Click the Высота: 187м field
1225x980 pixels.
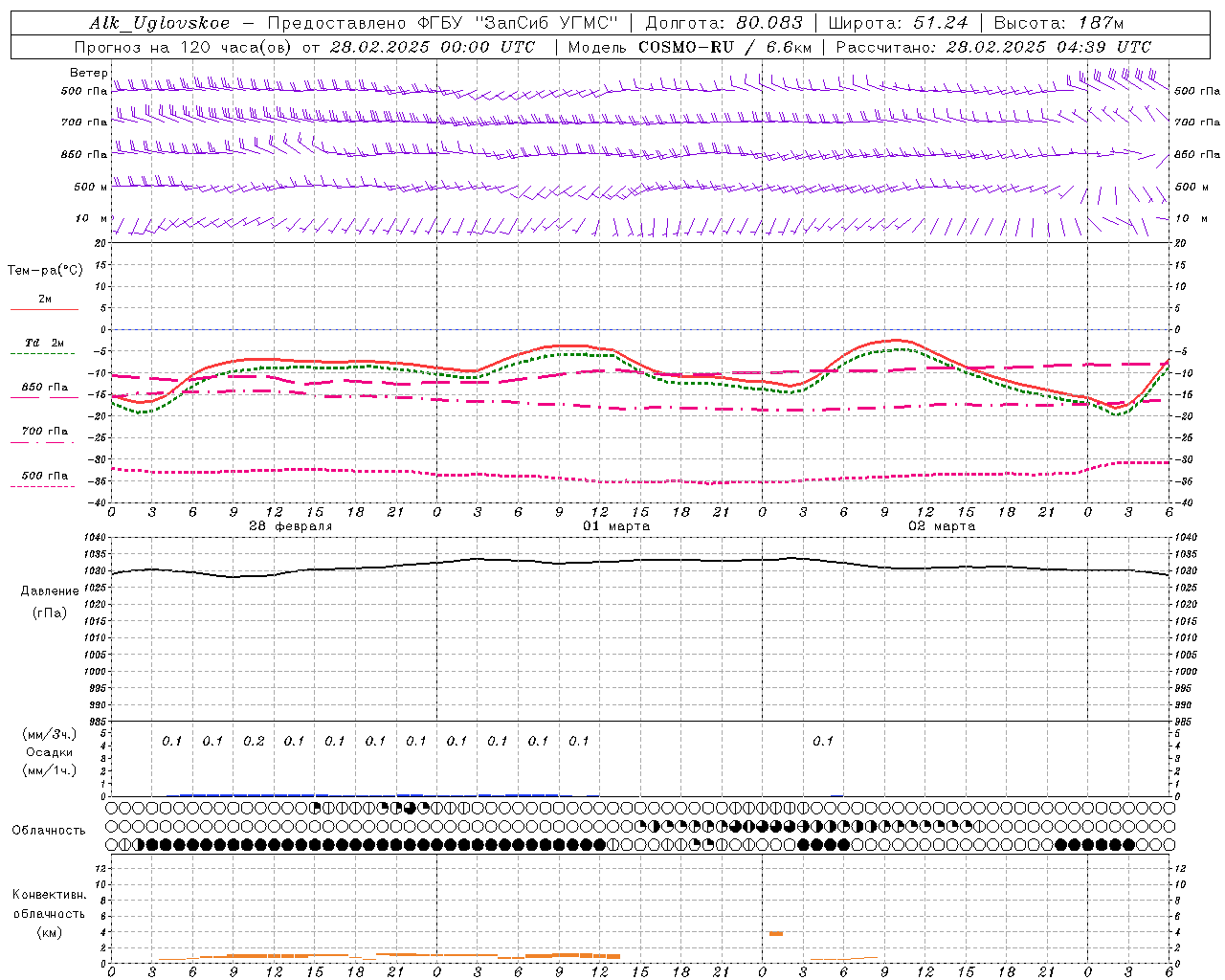(x=1058, y=23)
